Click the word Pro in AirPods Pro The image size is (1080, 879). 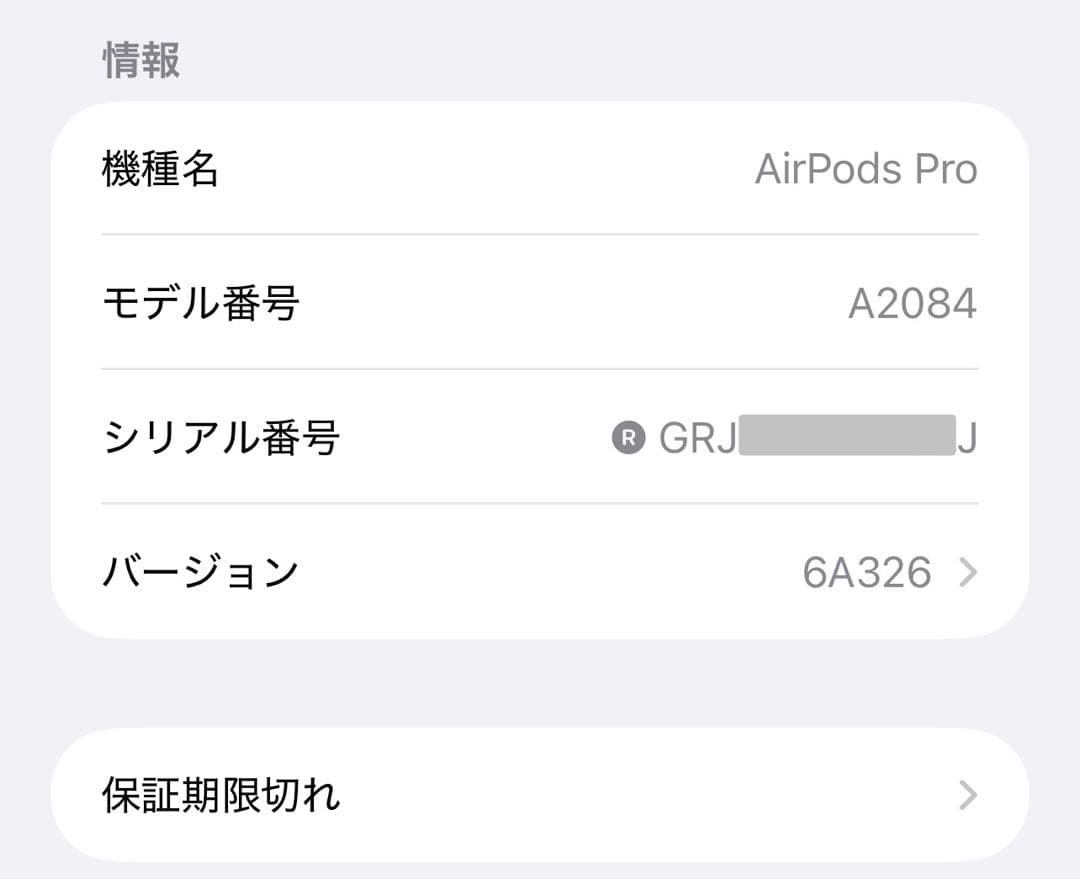point(946,169)
